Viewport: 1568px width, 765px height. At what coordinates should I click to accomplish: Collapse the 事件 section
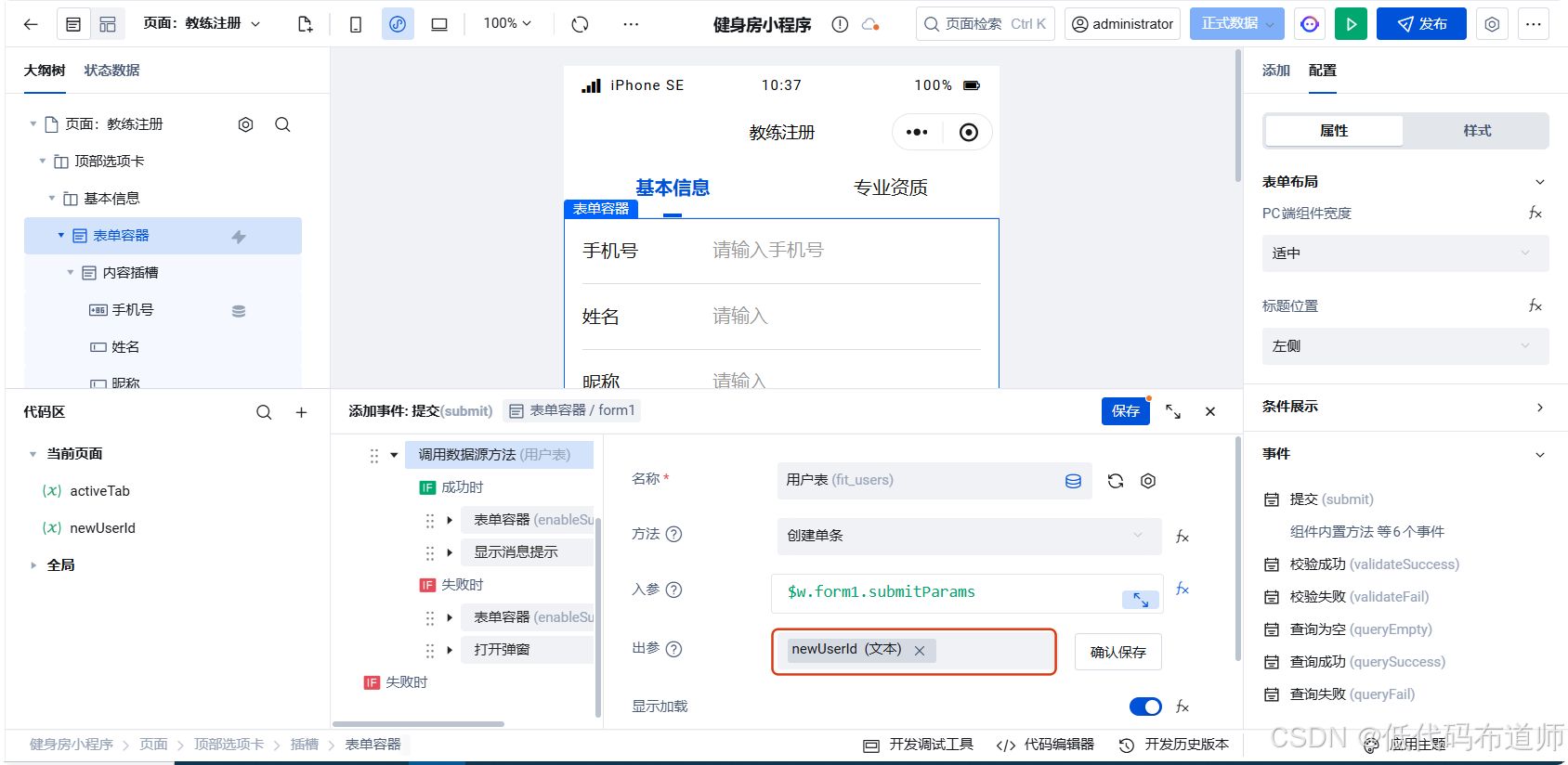(x=1540, y=455)
